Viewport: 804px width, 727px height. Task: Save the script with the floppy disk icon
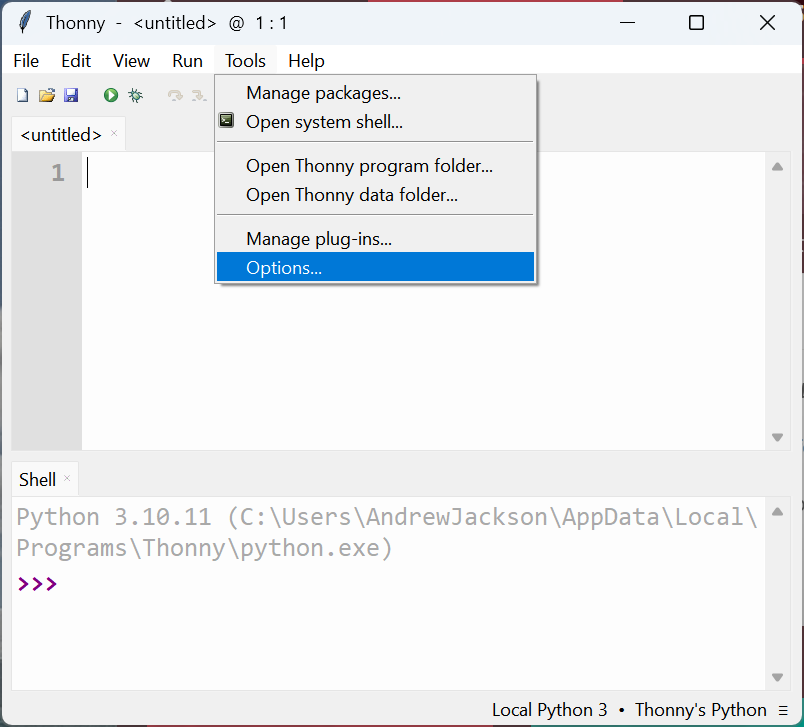click(71, 95)
